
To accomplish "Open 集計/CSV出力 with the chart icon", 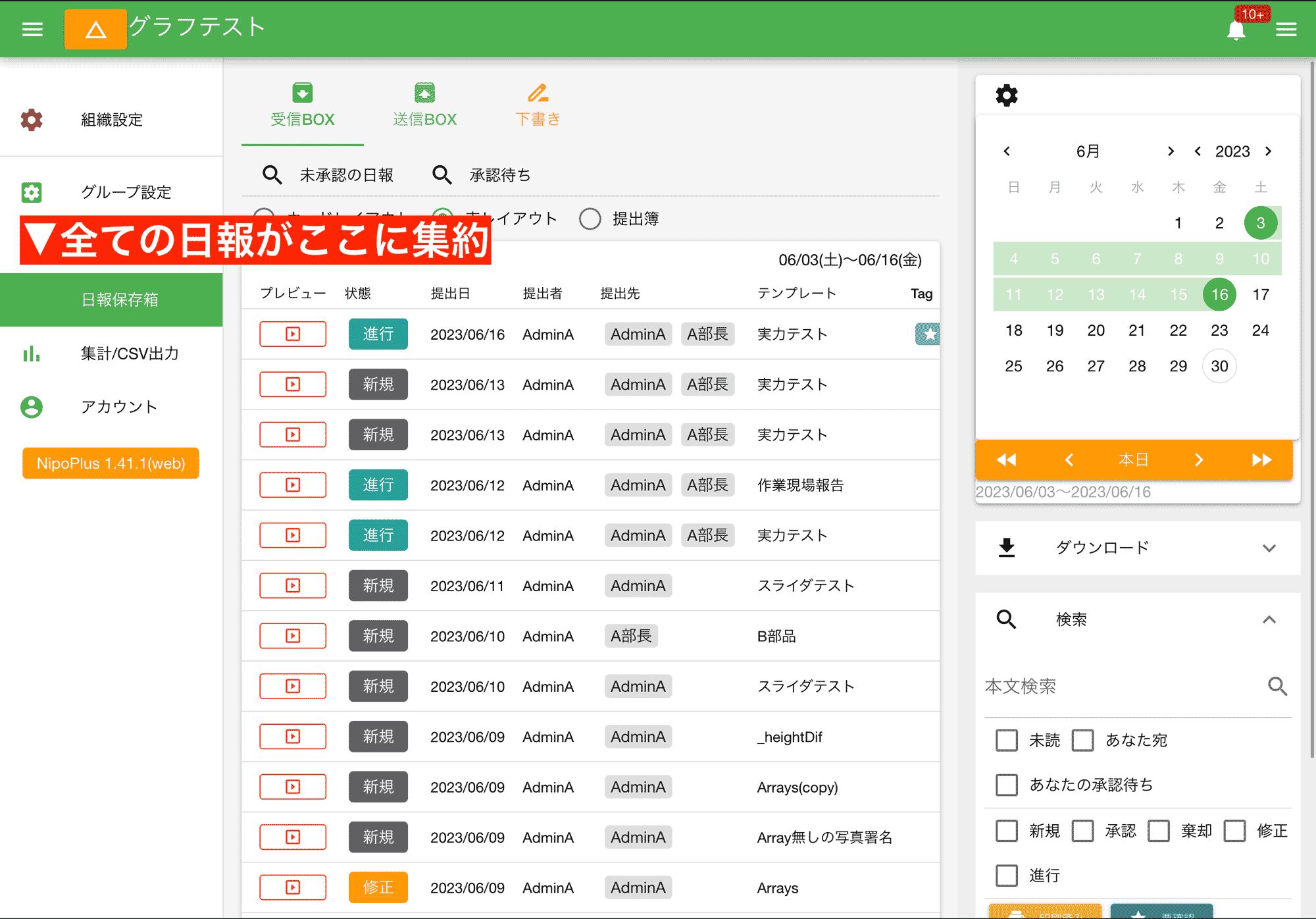I will click(x=32, y=354).
